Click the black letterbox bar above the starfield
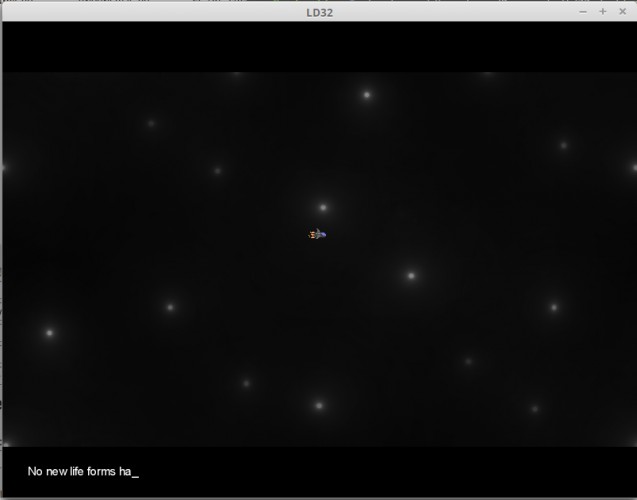 point(319,47)
